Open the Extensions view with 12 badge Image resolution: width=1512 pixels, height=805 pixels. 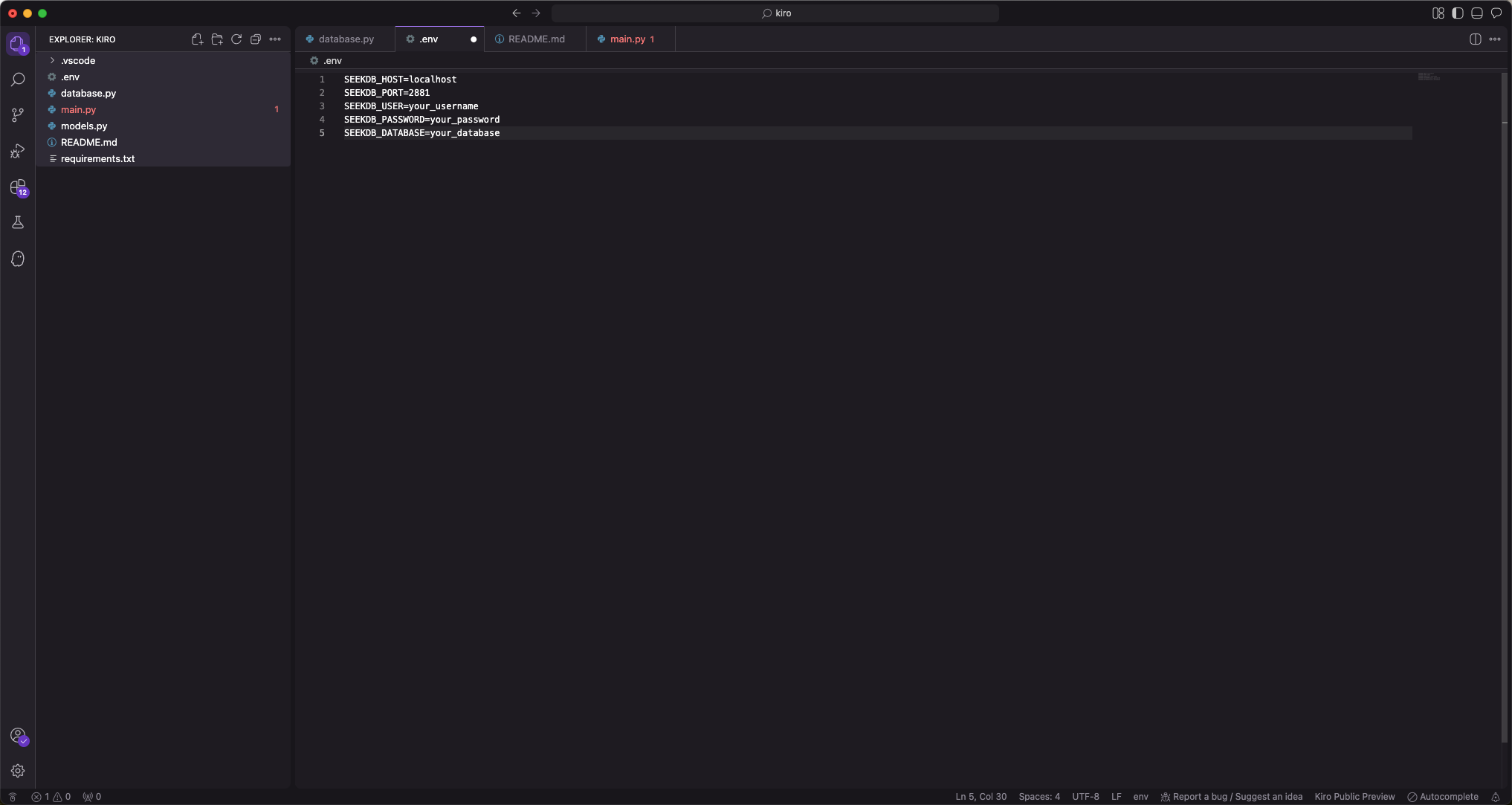tap(18, 187)
